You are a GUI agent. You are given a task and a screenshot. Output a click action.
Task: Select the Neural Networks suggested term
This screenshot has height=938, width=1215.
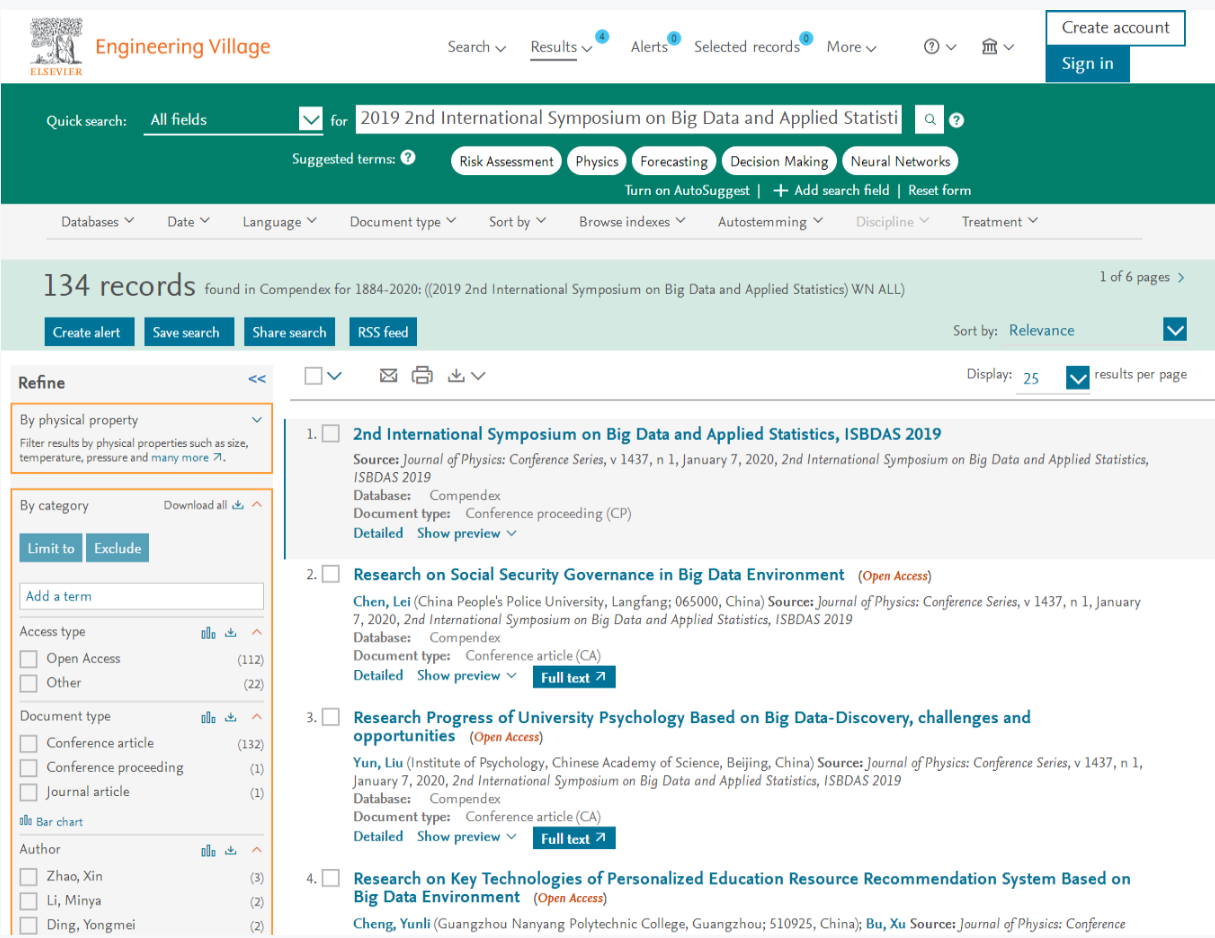click(x=900, y=161)
